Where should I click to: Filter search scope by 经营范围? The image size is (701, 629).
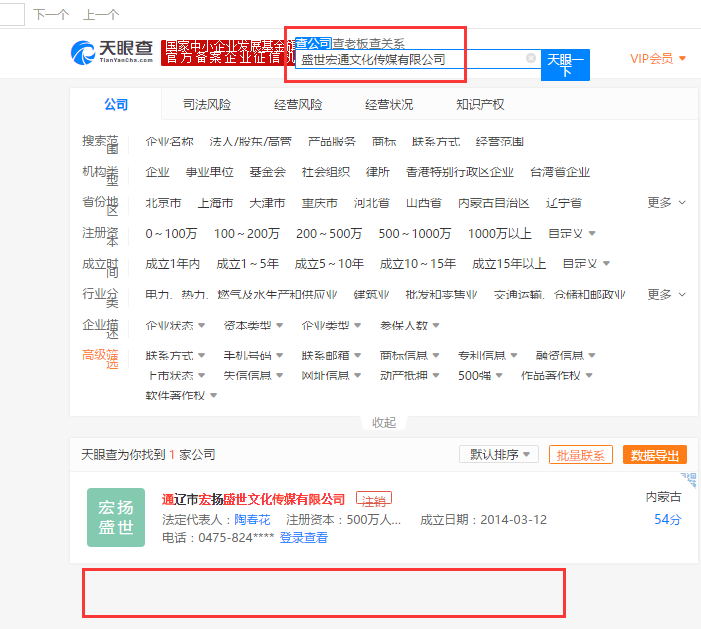(499, 142)
